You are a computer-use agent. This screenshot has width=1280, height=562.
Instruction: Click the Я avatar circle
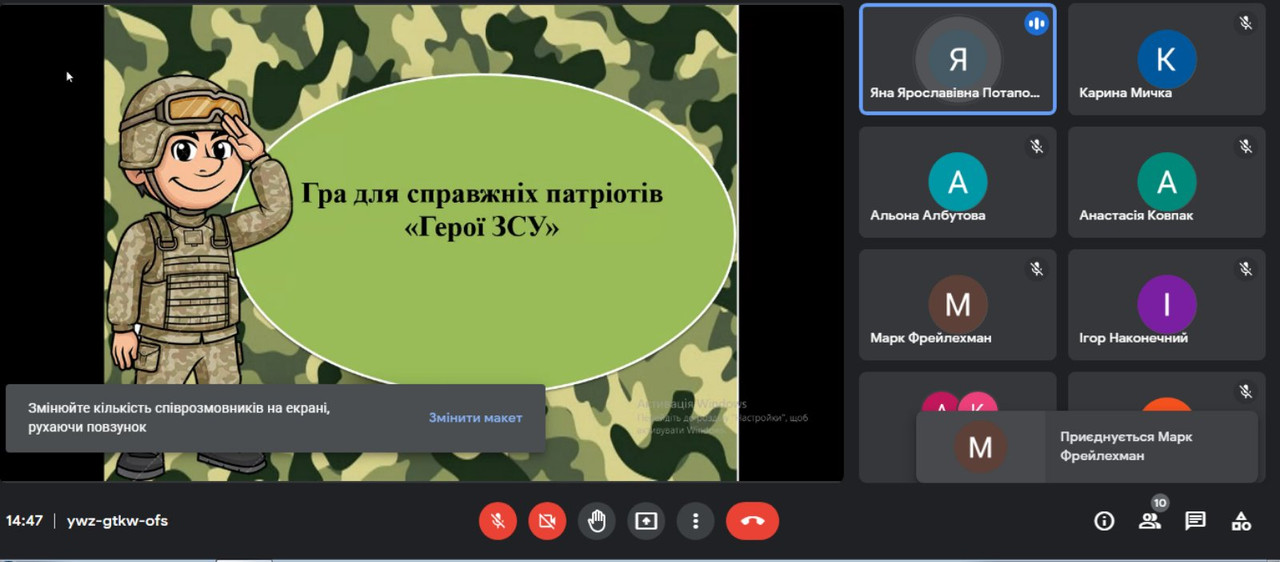coord(958,59)
